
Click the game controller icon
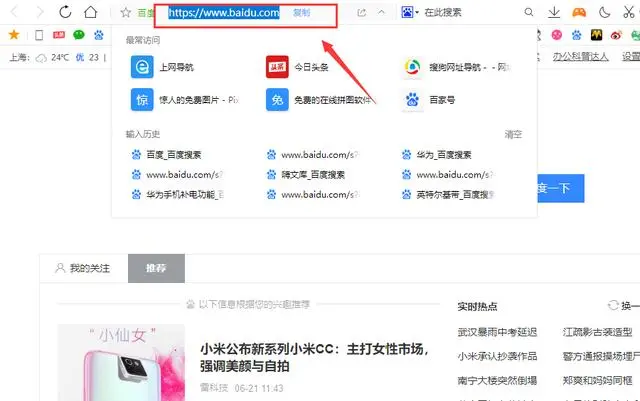[x=579, y=12]
